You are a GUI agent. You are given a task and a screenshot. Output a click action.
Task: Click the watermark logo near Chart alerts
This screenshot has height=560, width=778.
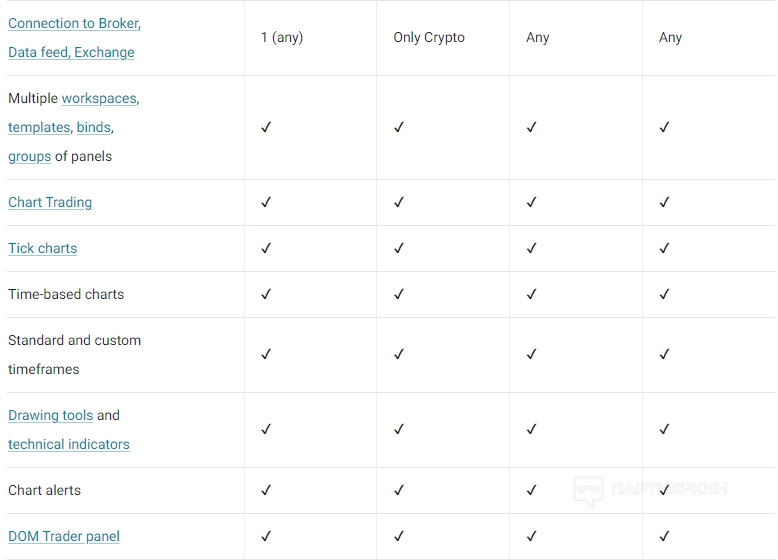click(x=588, y=490)
